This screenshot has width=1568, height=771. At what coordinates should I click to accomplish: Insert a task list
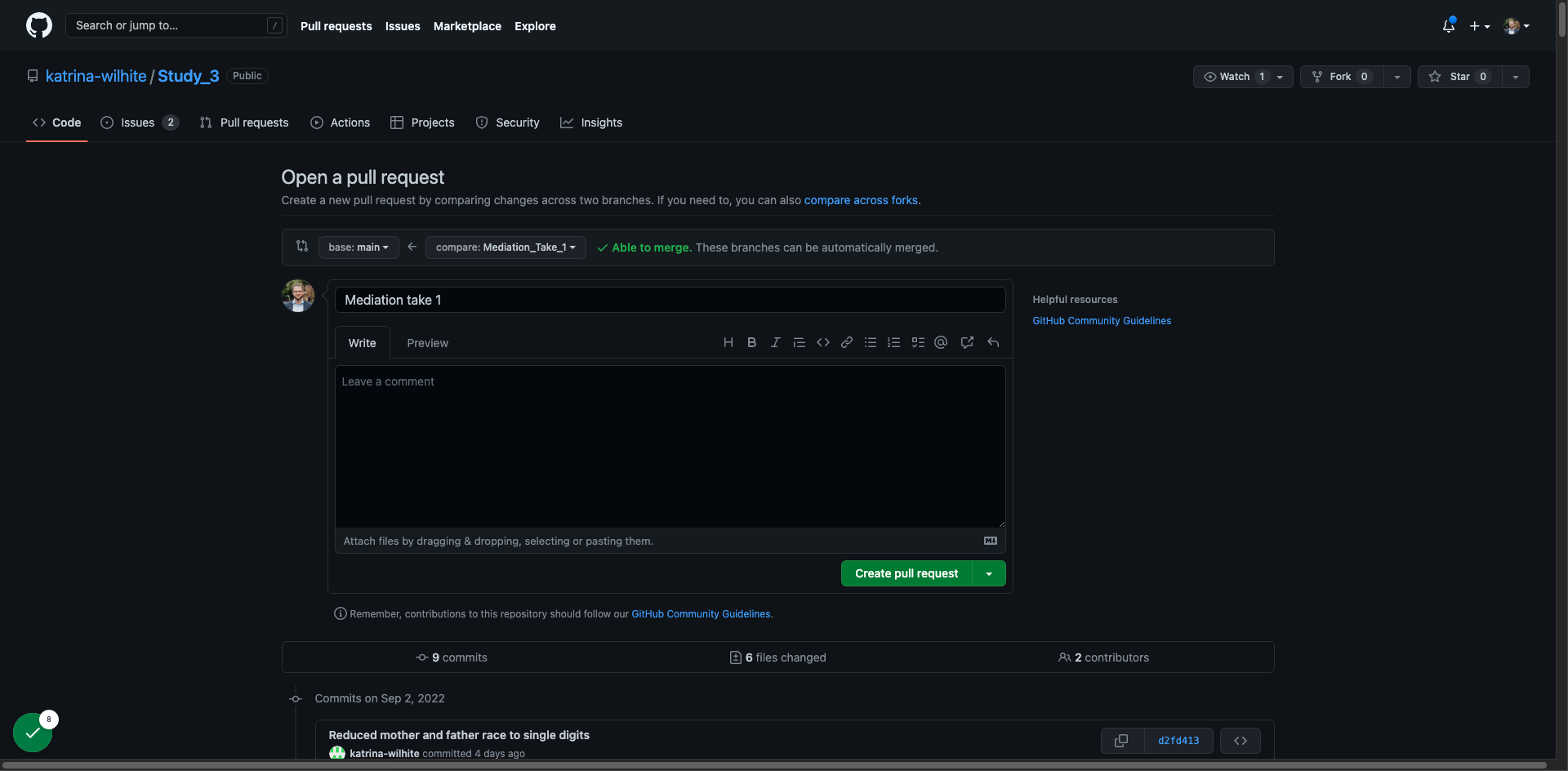tap(918, 342)
